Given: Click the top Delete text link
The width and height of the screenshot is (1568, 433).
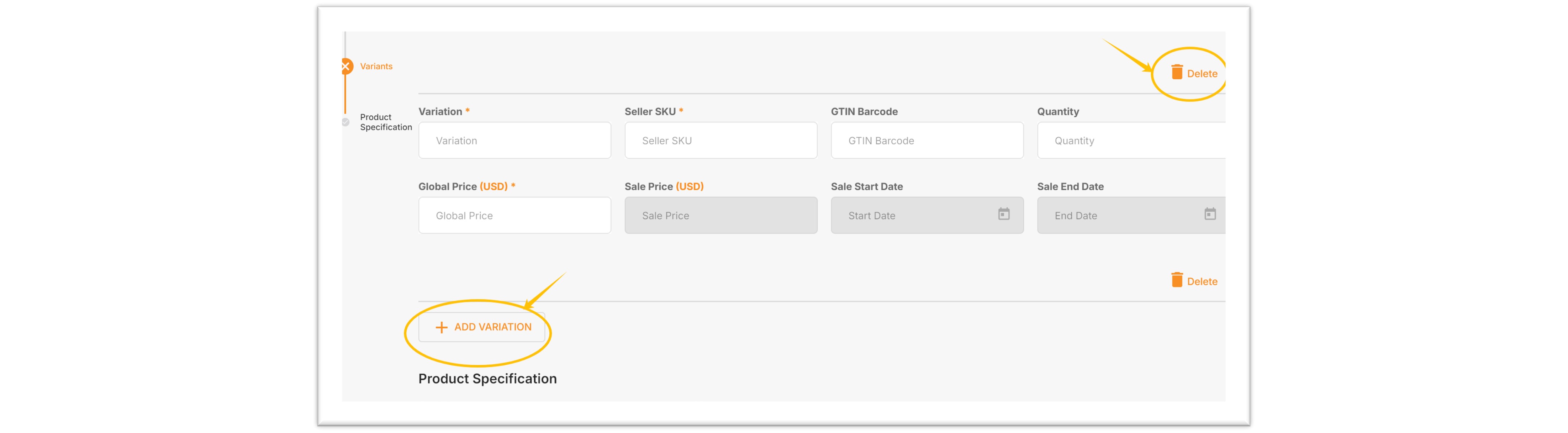Looking at the screenshot, I should [1202, 74].
